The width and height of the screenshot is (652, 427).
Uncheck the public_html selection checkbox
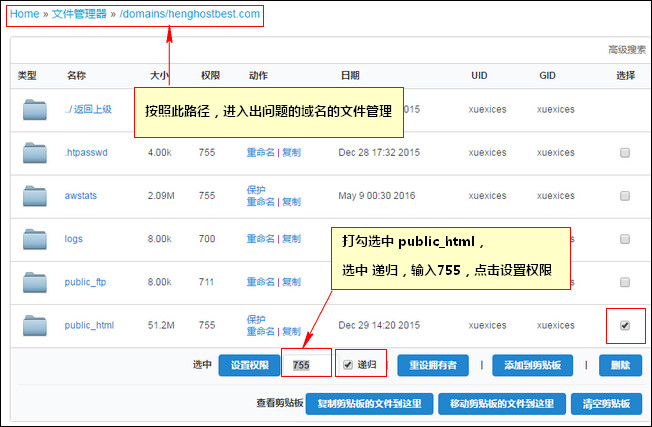(x=625, y=325)
